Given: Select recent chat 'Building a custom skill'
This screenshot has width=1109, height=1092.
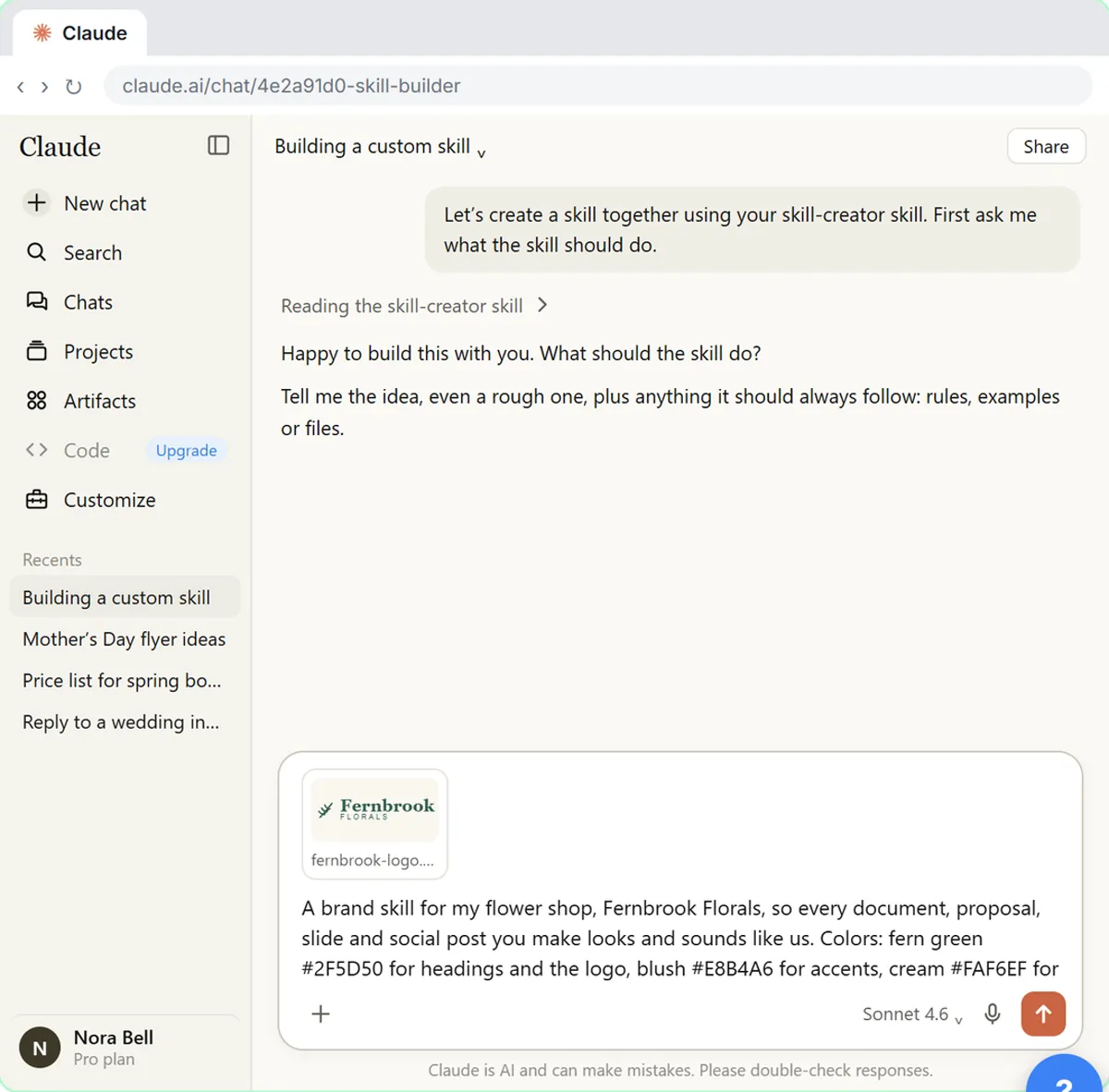Looking at the screenshot, I should pyautogui.click(x=125, y=598).
